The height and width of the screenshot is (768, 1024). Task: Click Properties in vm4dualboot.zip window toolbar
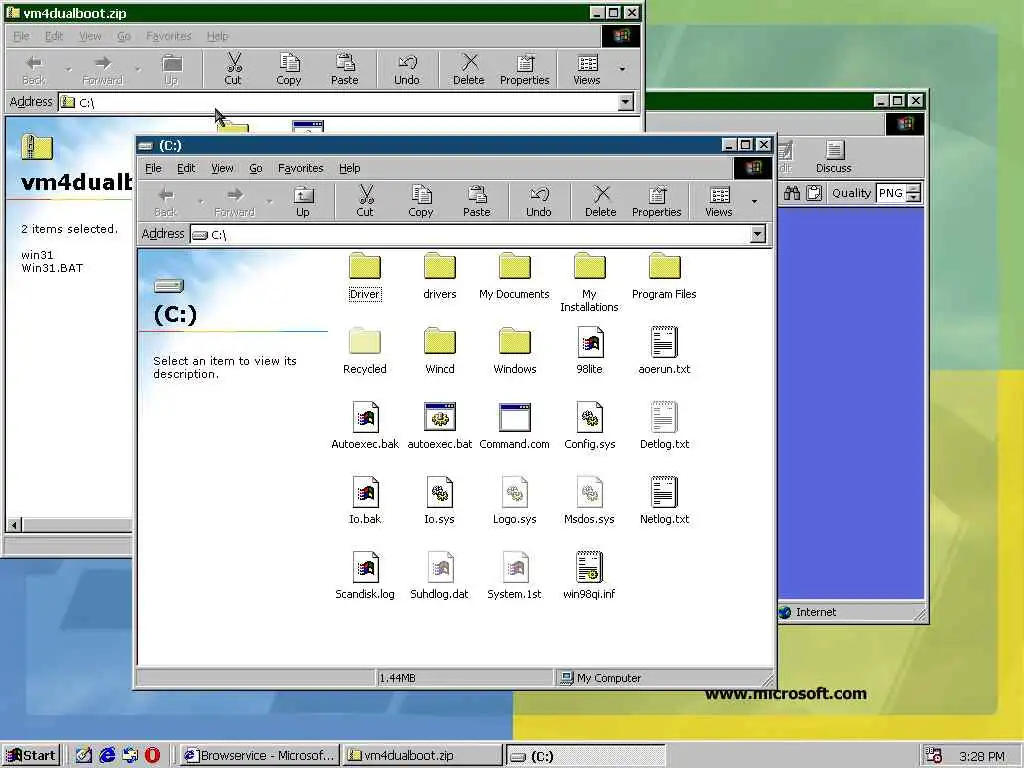point(525,69)
